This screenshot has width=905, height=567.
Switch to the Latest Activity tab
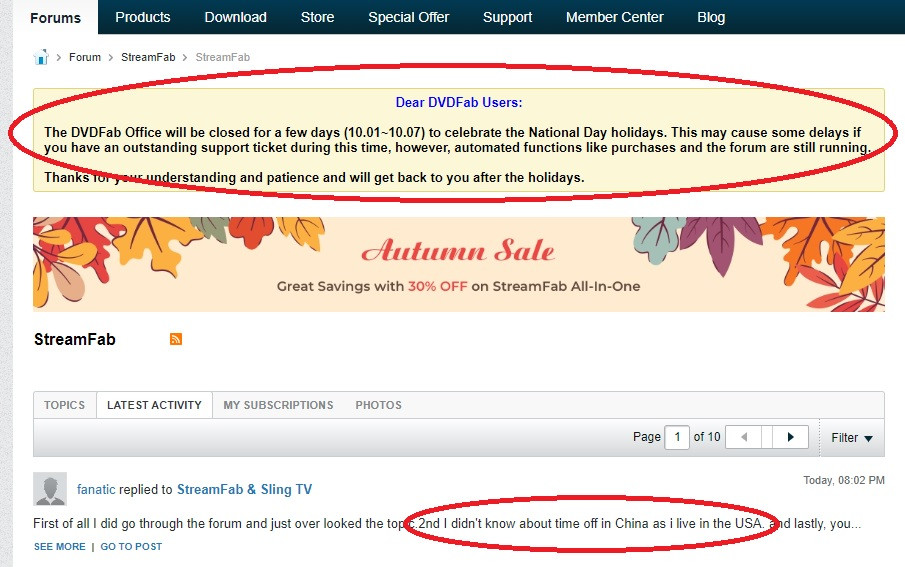(x=154, y=405)
